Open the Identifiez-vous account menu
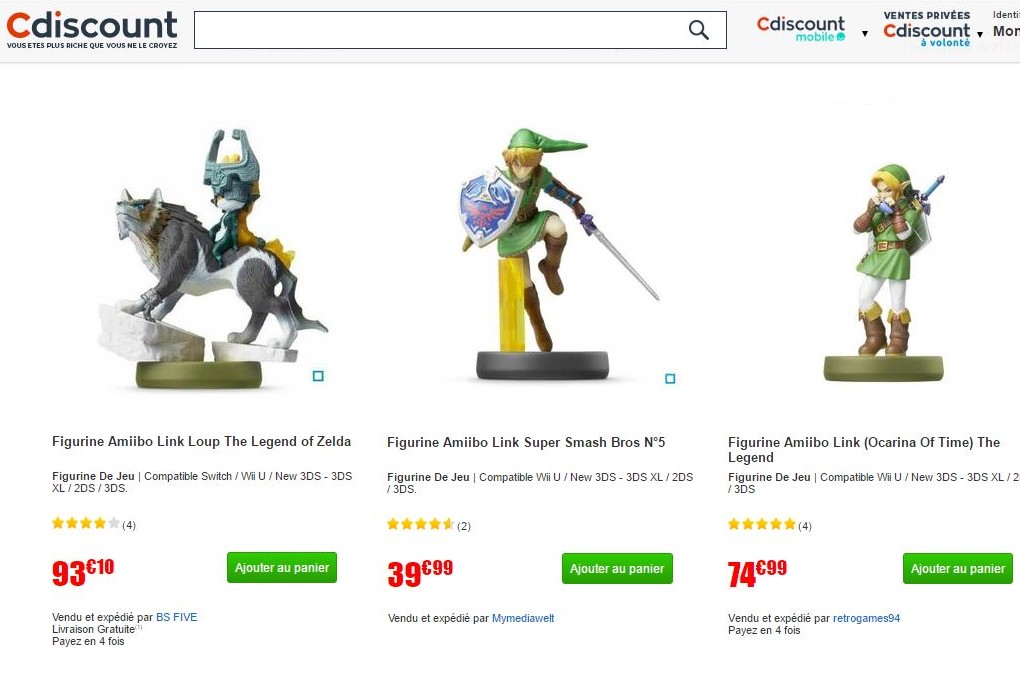 pos(1006,25)
